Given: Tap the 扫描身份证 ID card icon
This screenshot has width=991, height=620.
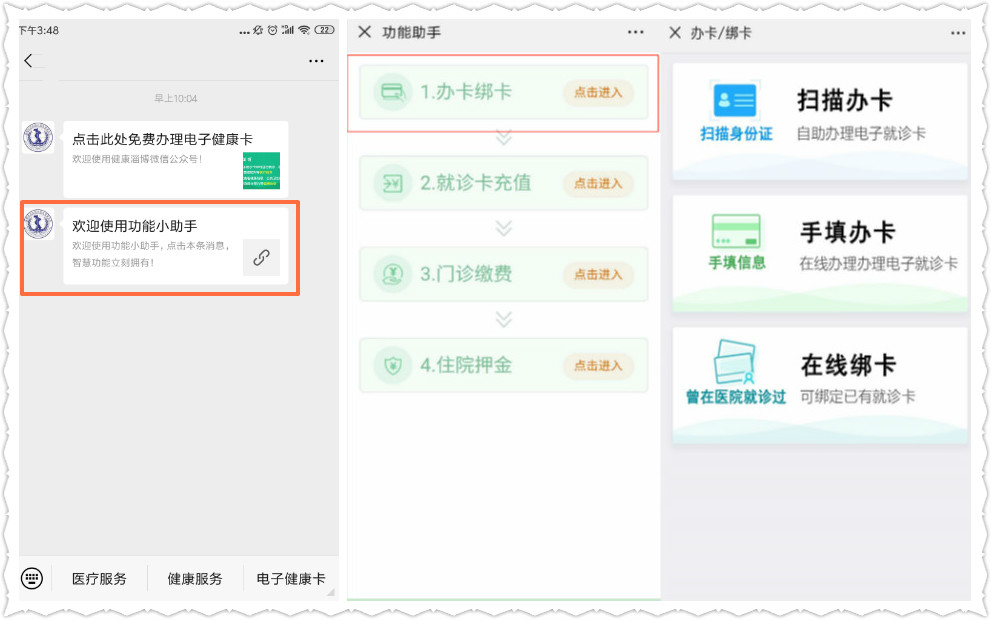Looking at the screenshot, I should [735, 101].
